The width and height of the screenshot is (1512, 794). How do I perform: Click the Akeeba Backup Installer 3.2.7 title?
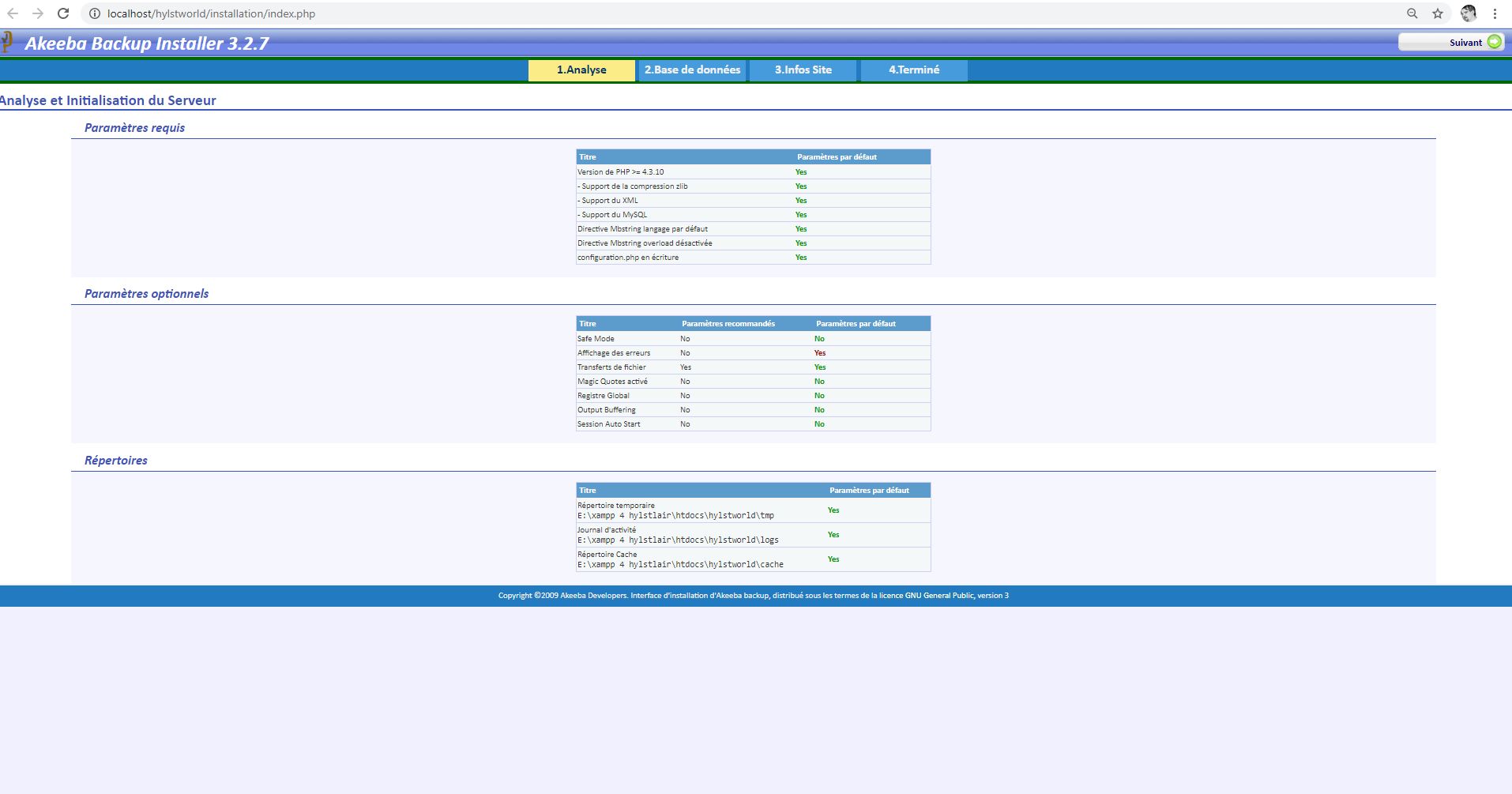[147, 43]
